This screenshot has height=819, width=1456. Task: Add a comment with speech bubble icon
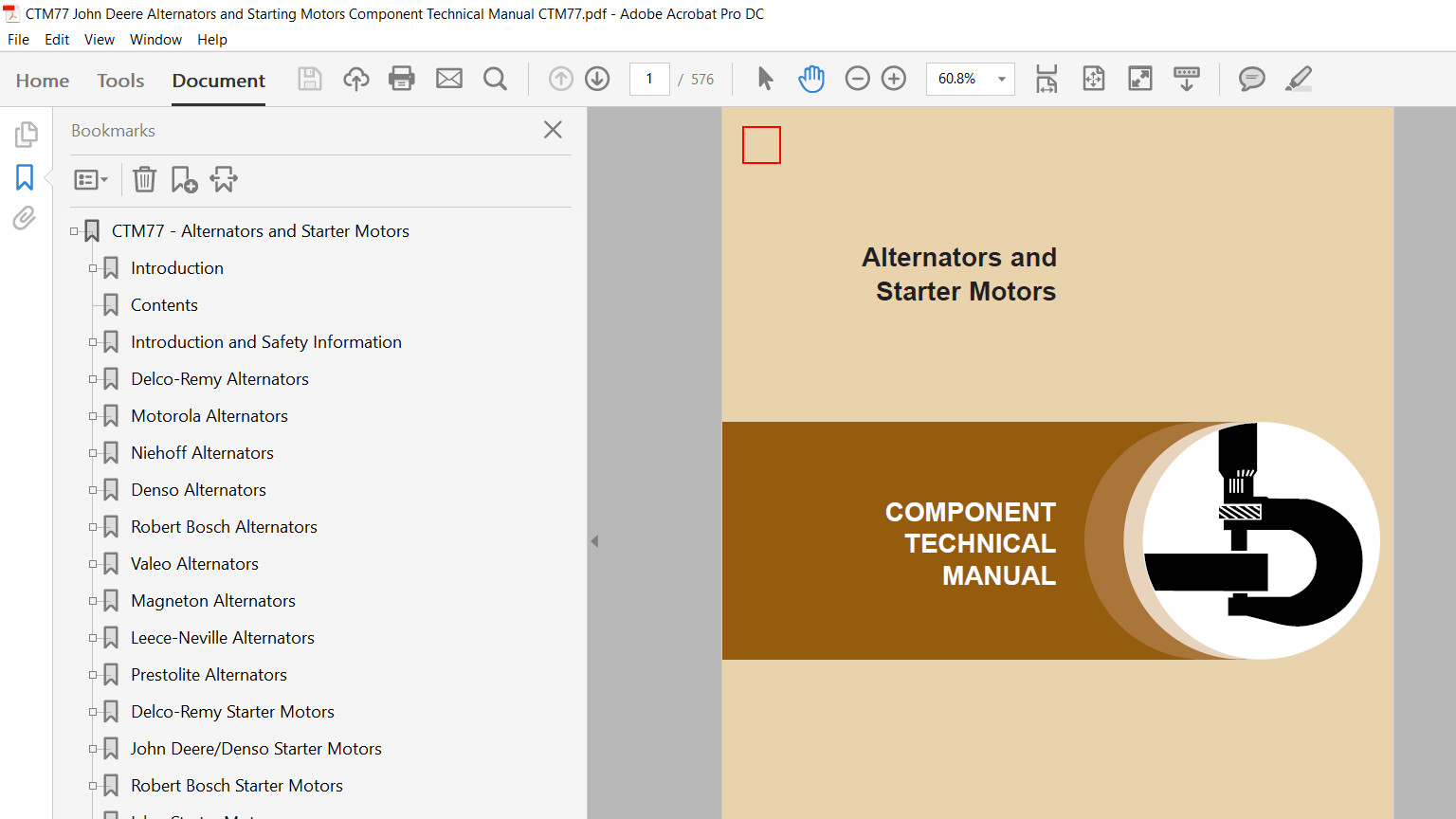tap(1252, 79)
